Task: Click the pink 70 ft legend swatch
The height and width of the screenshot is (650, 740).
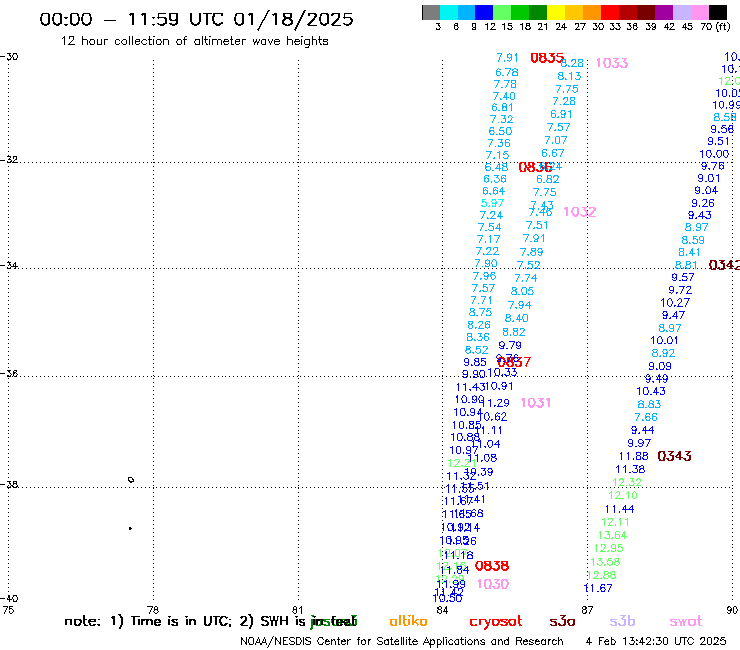Action: click(x=699, y=12)
